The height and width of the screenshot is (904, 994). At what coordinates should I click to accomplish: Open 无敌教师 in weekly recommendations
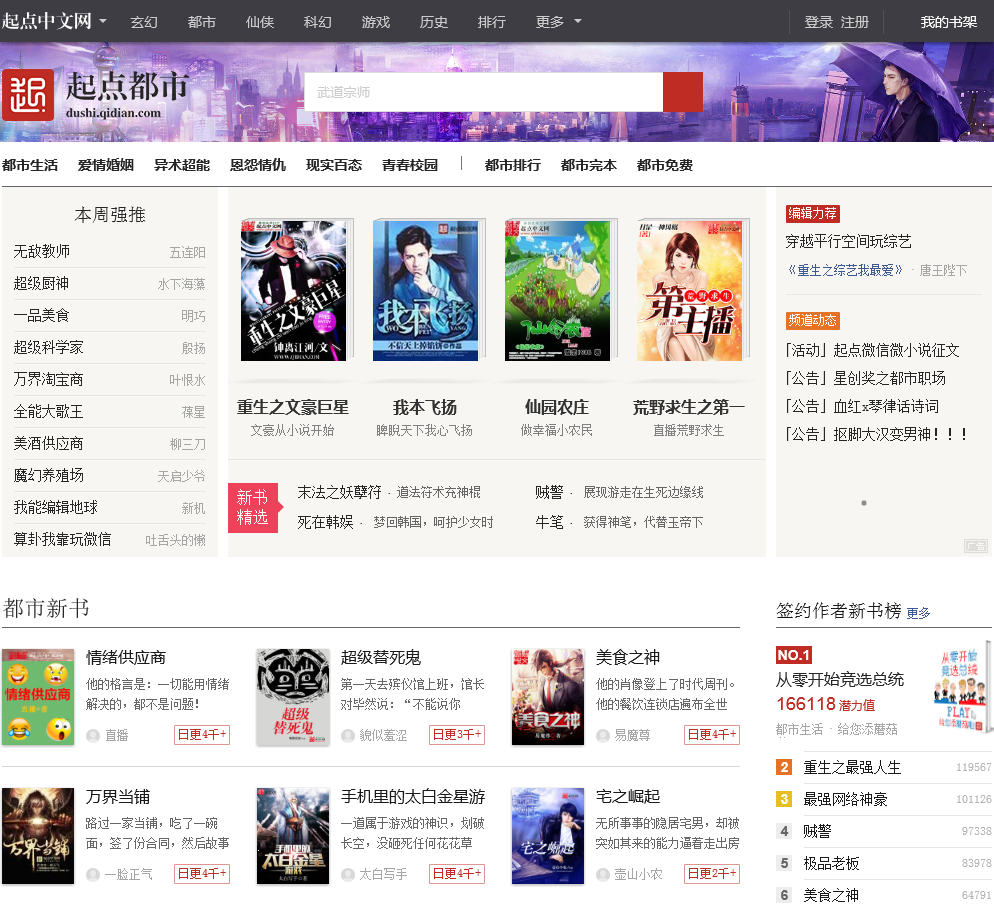pyautogui.click(x=42, y=252)
